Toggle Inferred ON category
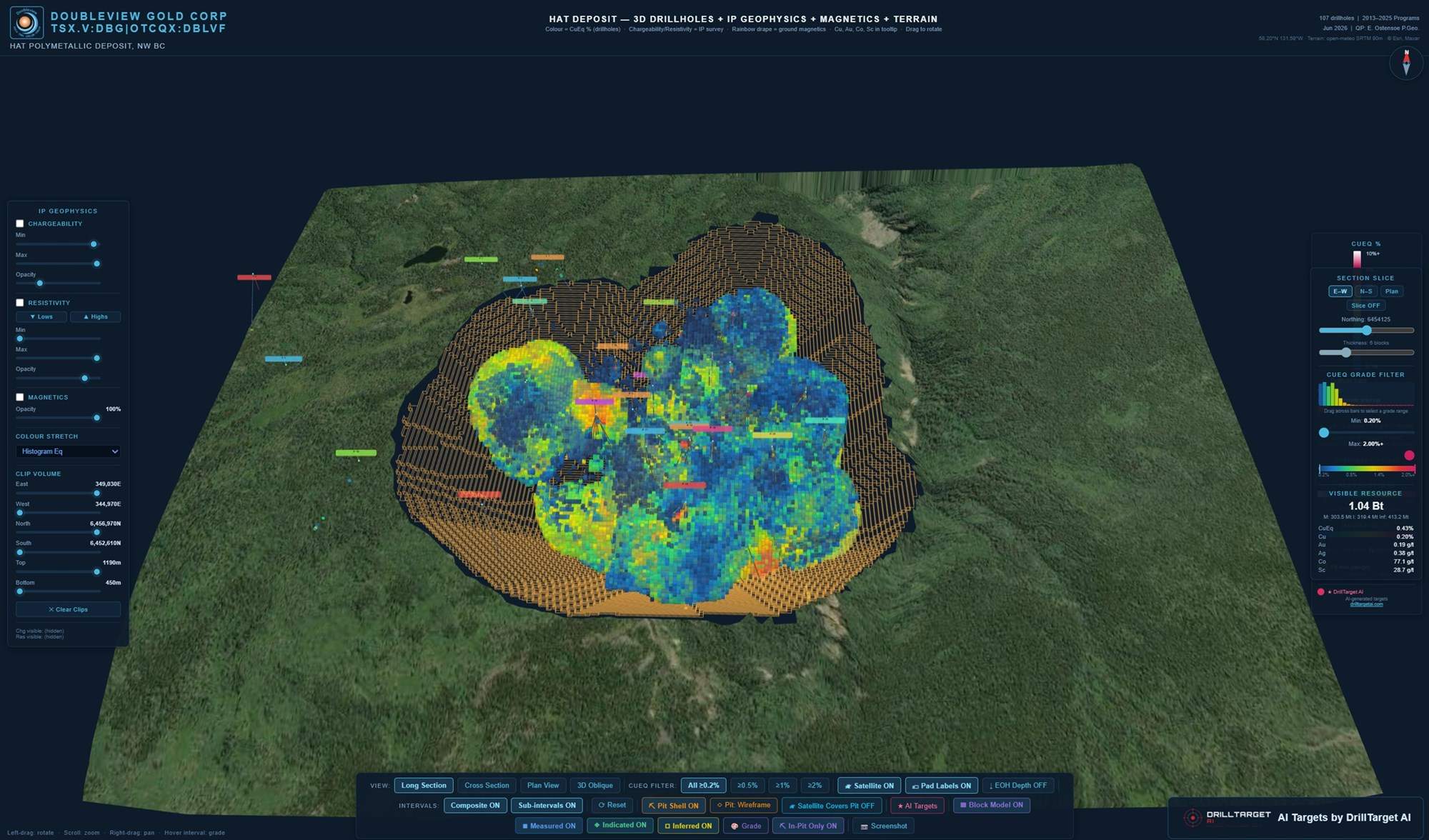Screen dimensions: 1429x840 [x=687, y=826]
